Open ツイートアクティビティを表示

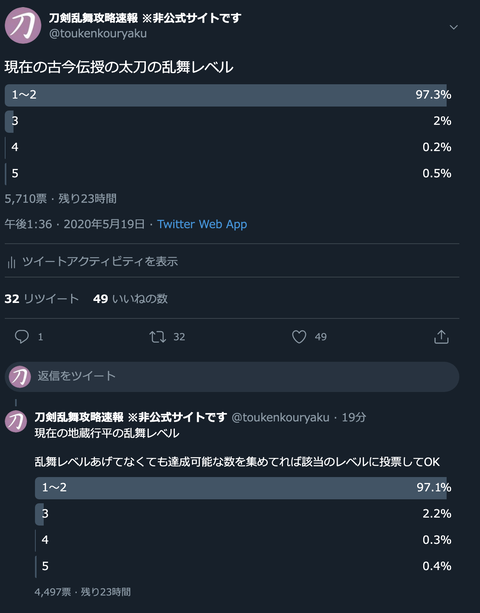(x=100, y=262)
